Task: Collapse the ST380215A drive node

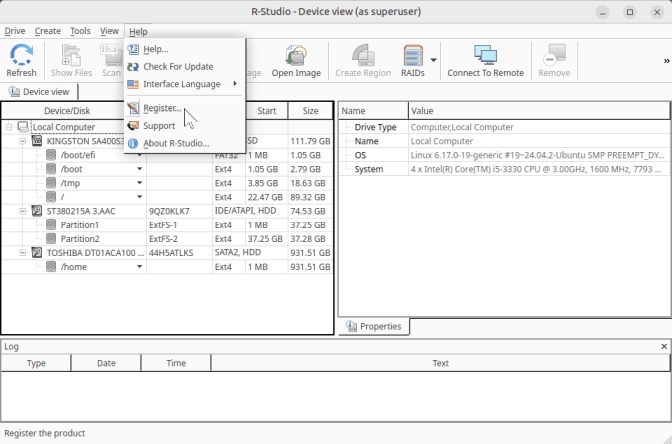Action: (x=23, y=211)
